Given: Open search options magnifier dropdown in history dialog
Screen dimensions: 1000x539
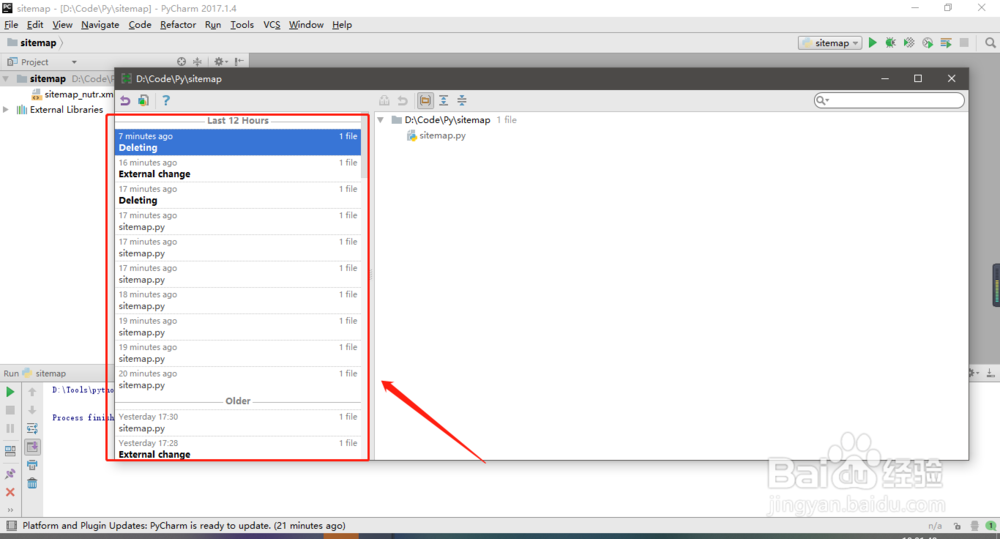Looking at the screenshot, I should point(822,100).
